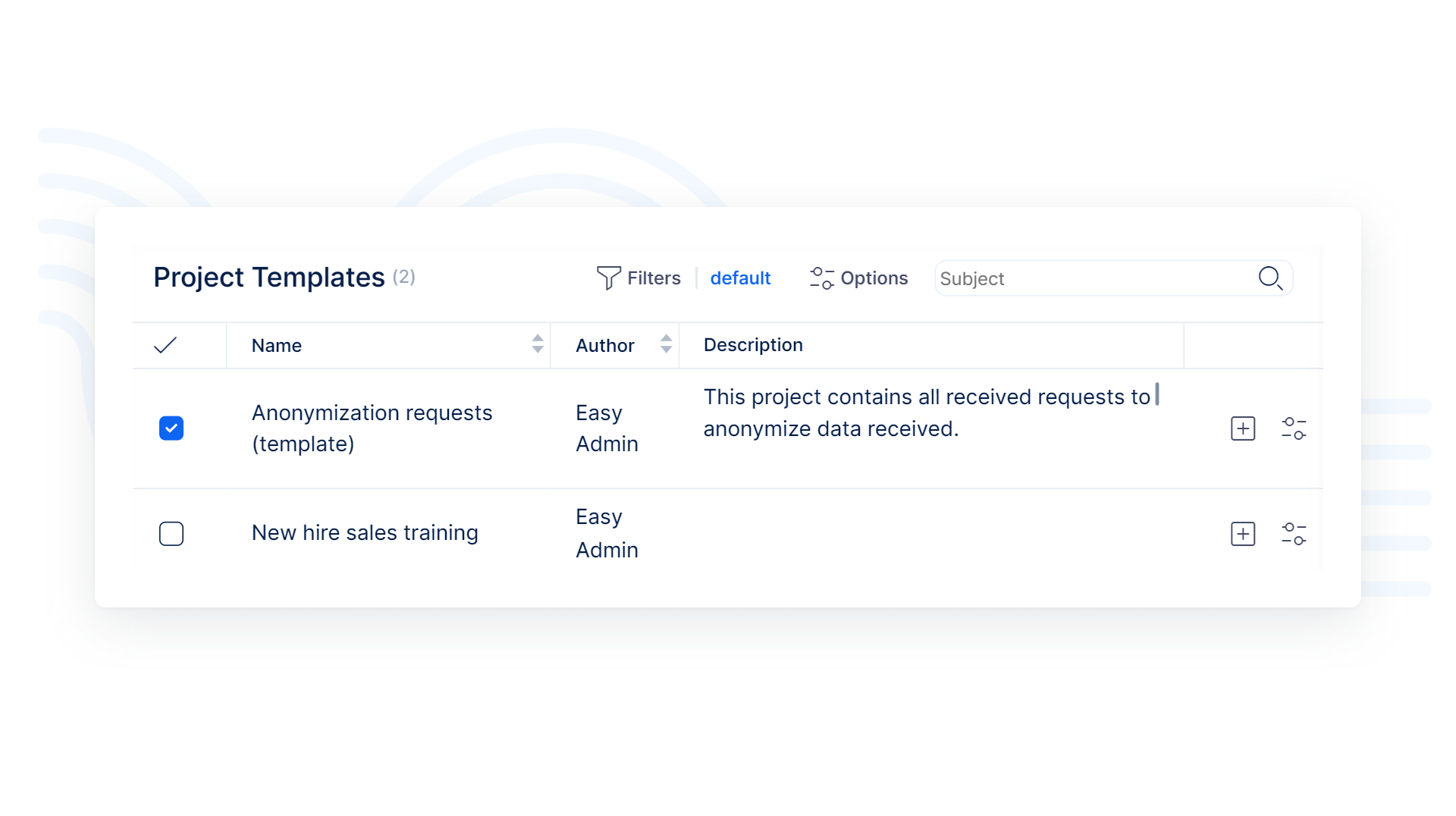Viewport: 1456px width, 816px height.
Task: Click the Author column sort control
Action: click(x=666, y=345)
